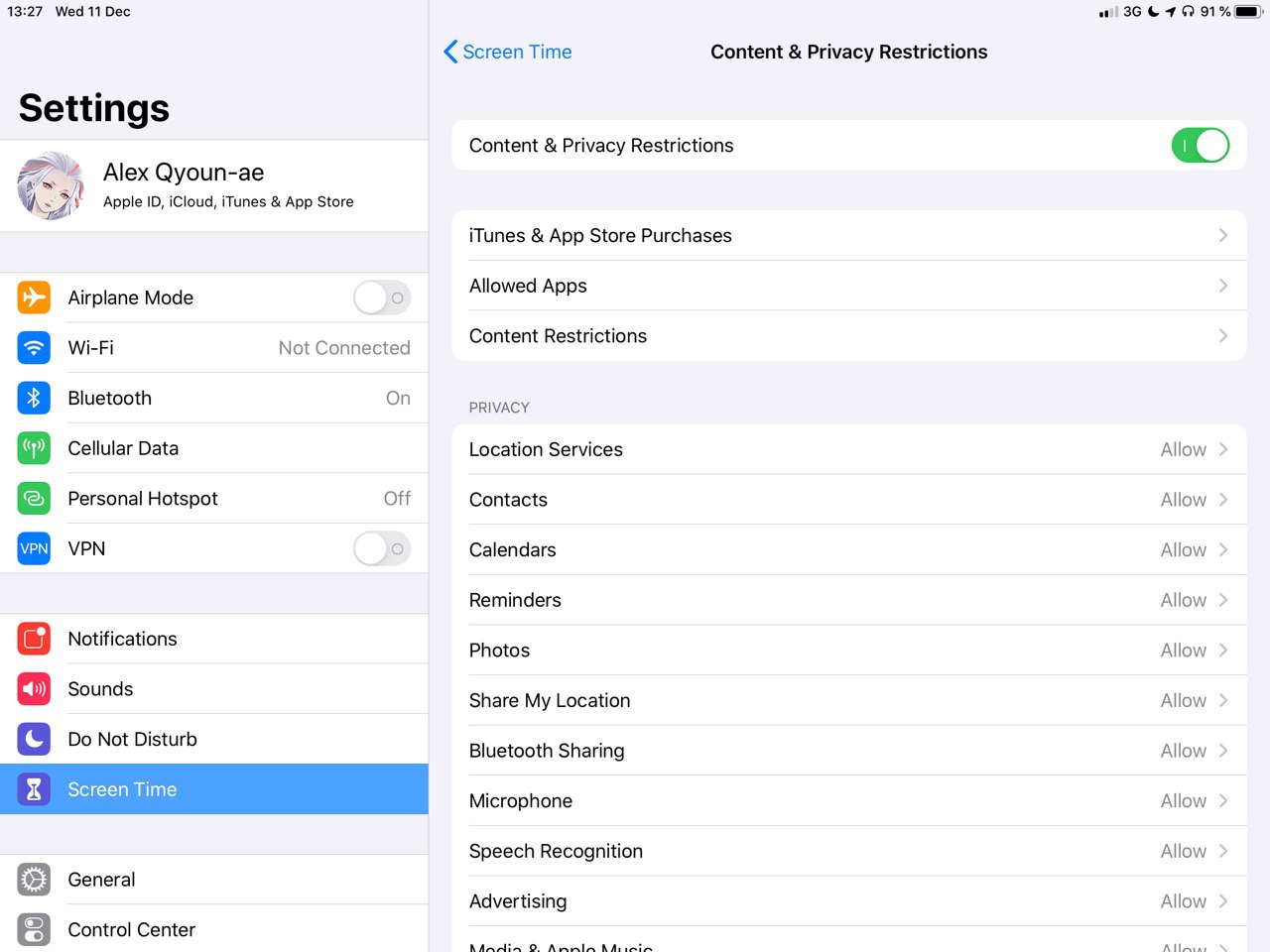Open Sounds settings
The image size is (1270, 952).
[214, 689]
